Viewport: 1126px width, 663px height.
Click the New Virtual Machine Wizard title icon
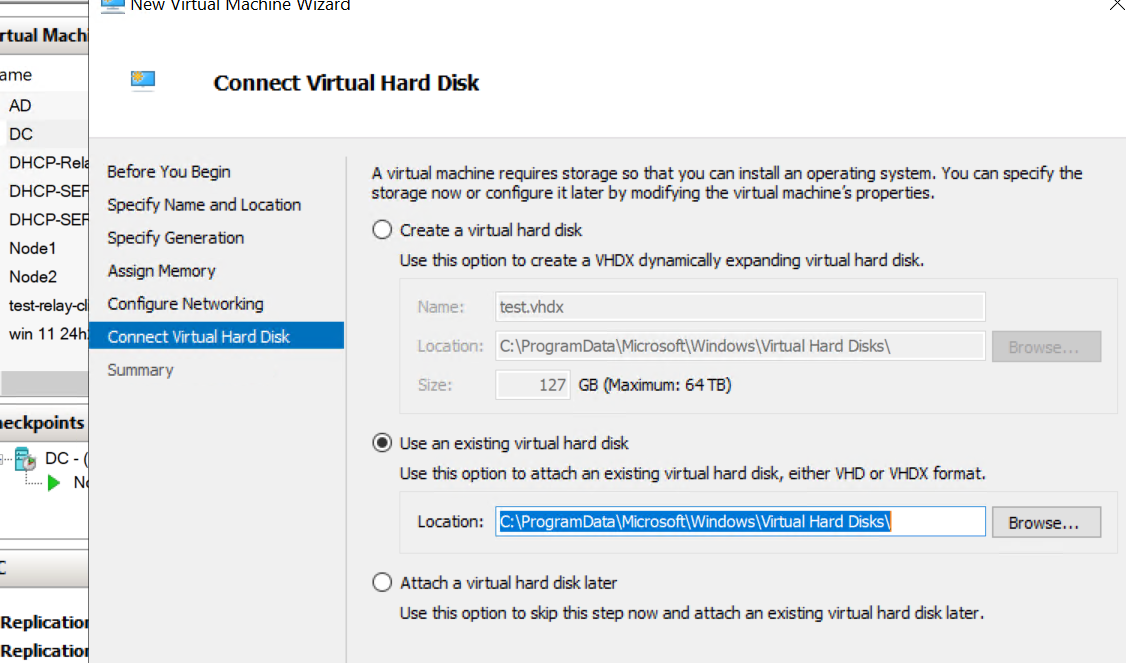click(x=112, y=5)
